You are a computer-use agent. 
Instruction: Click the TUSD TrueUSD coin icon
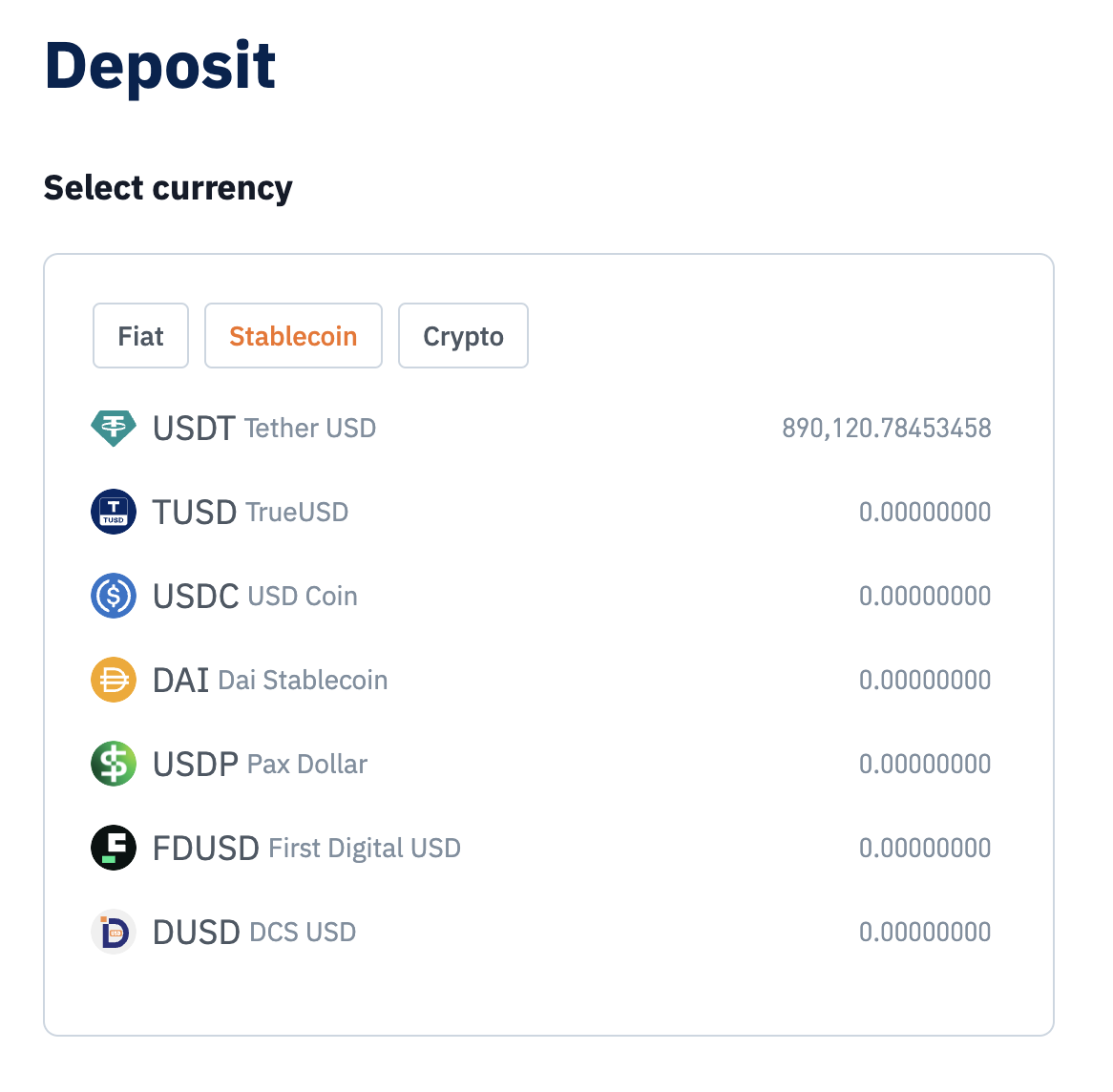click(x=114, y=512)
